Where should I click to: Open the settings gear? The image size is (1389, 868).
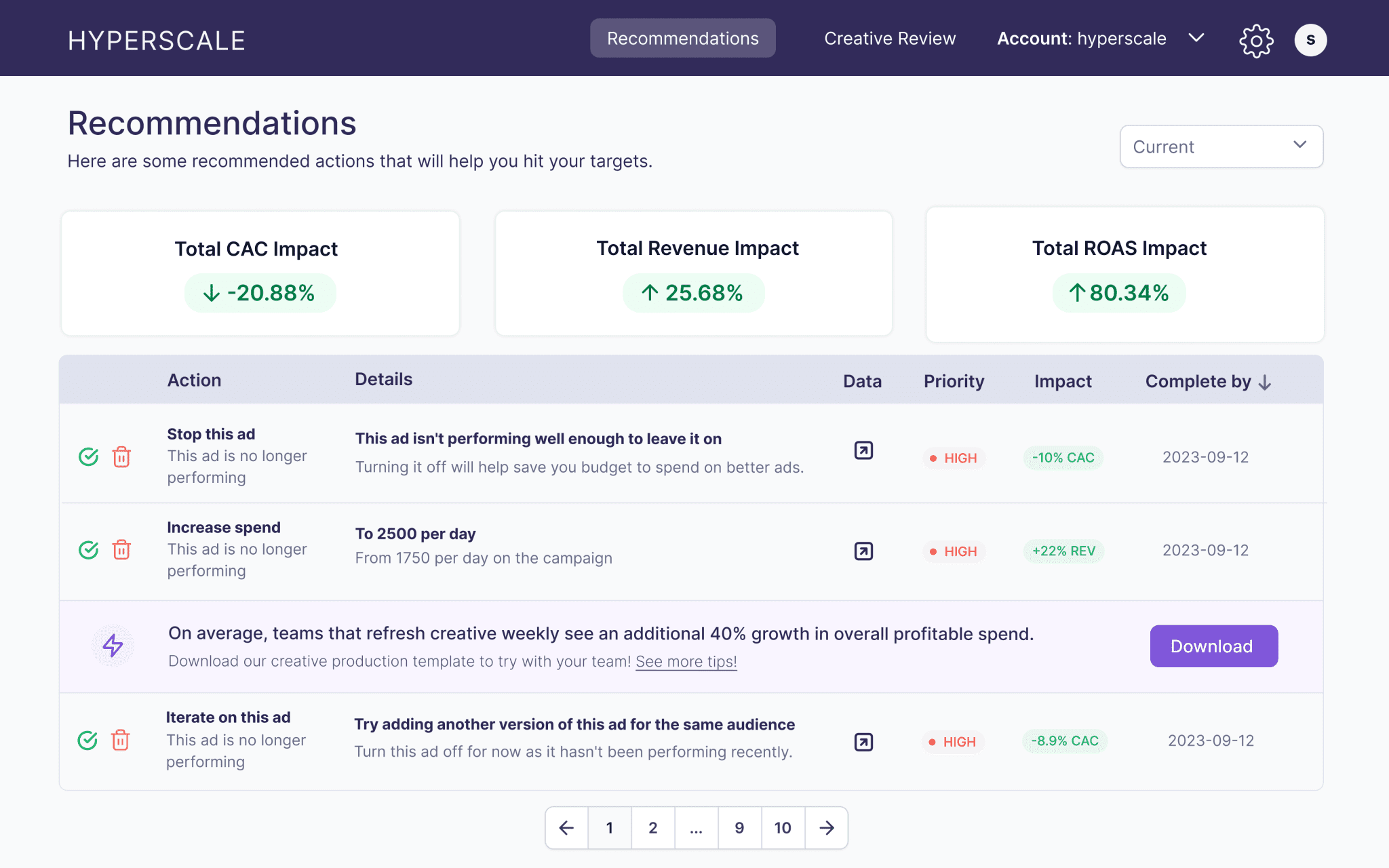(x=1256, y=39)
